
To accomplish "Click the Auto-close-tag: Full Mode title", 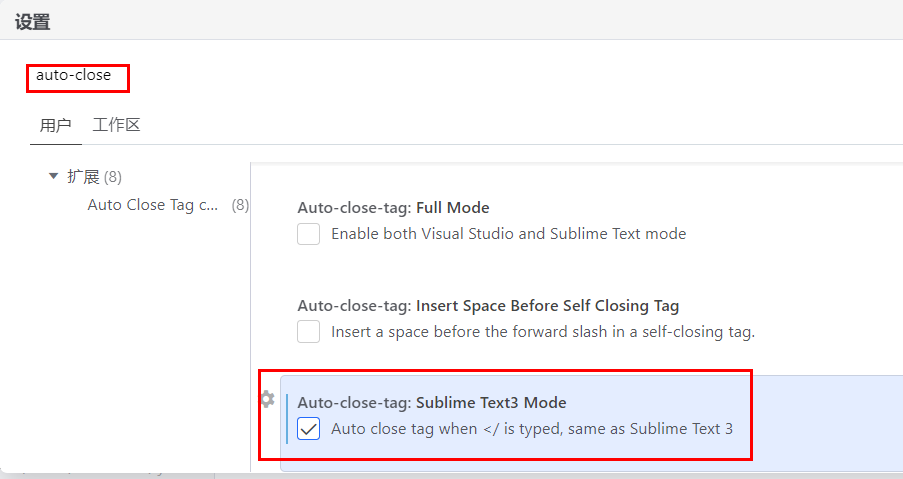I will [393, 208].
